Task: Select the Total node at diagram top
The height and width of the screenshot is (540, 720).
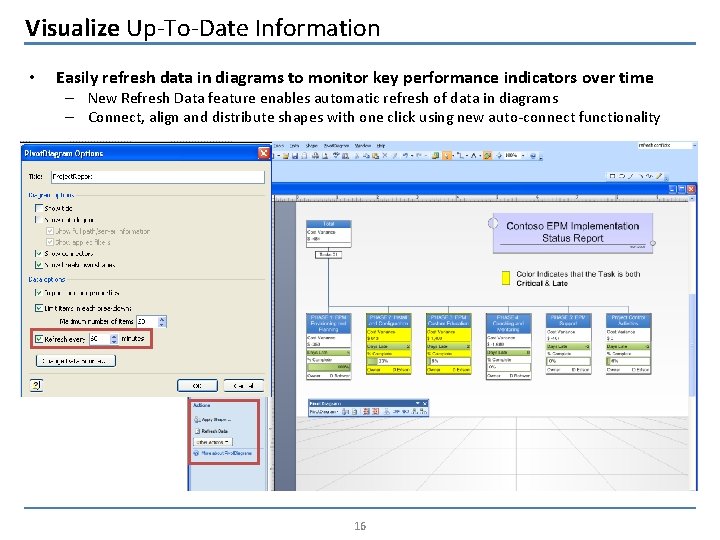Action: (x=329, y=234)
